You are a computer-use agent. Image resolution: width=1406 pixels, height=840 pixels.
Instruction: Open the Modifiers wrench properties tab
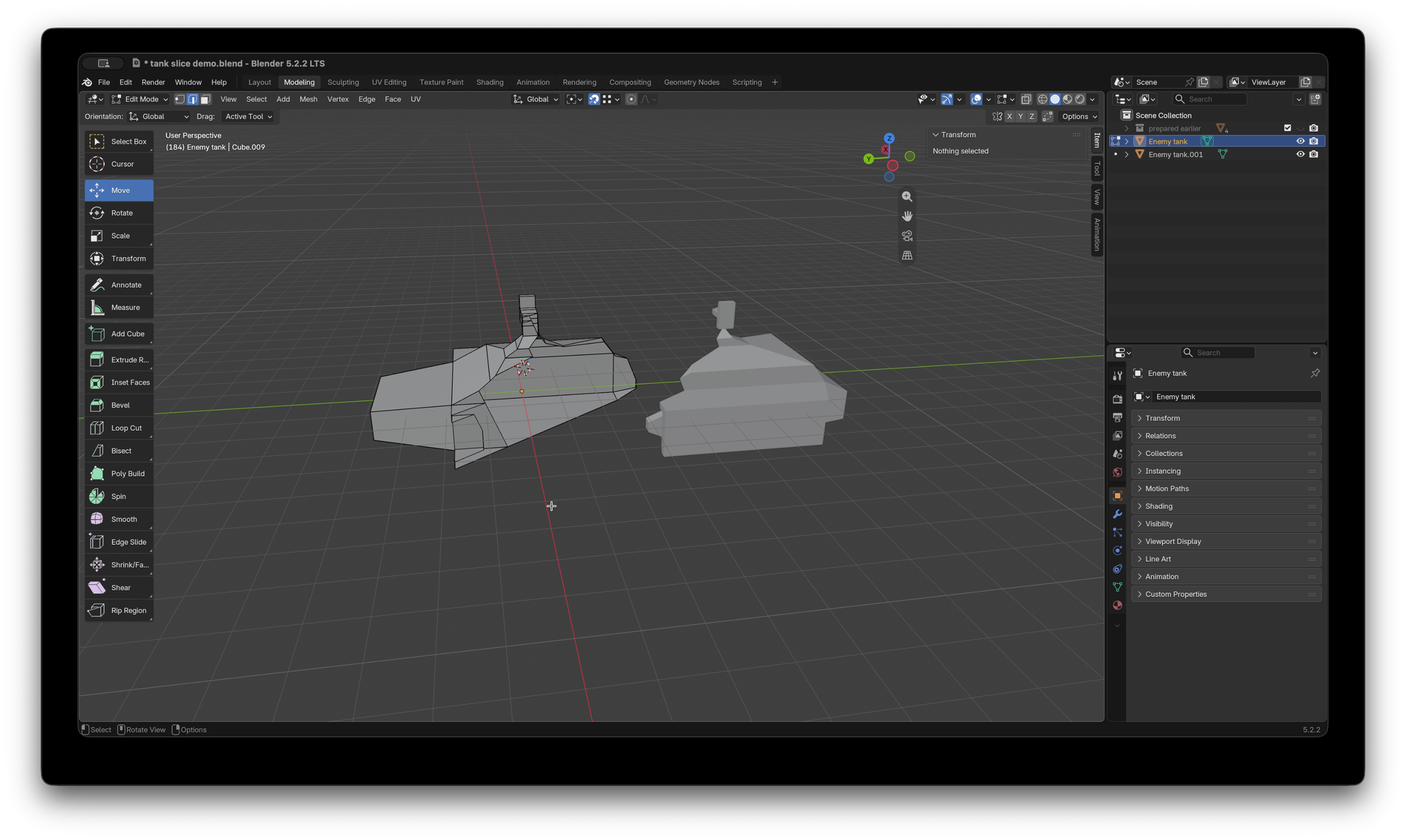tap(1117, 515)
